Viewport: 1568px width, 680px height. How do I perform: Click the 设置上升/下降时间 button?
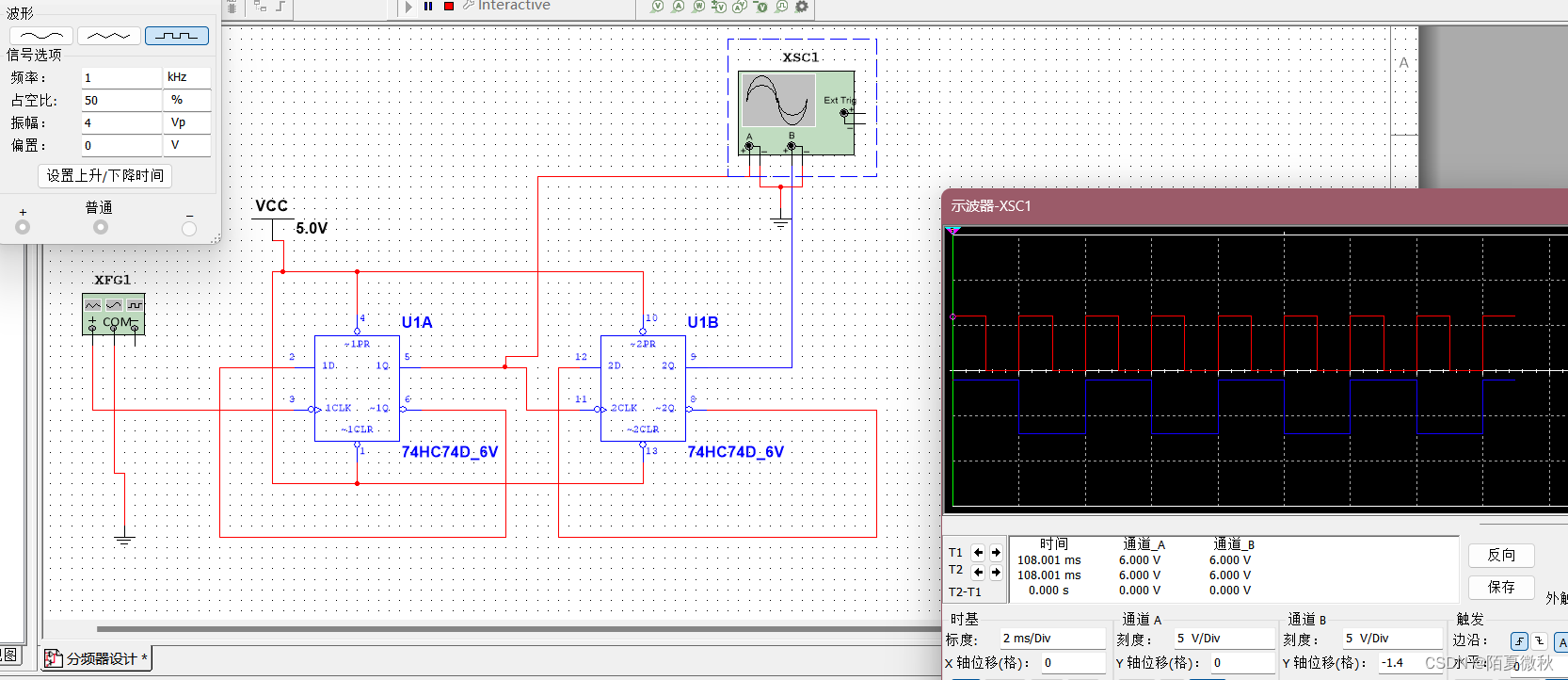[x=105, y=175]
